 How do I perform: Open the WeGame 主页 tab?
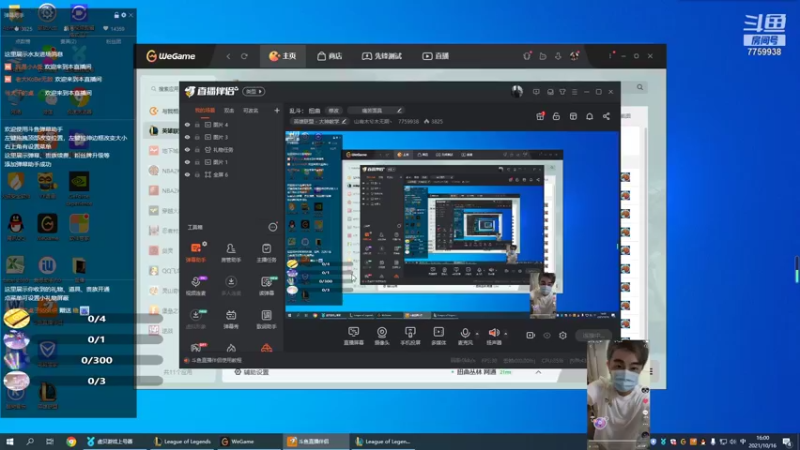point(282,56)
